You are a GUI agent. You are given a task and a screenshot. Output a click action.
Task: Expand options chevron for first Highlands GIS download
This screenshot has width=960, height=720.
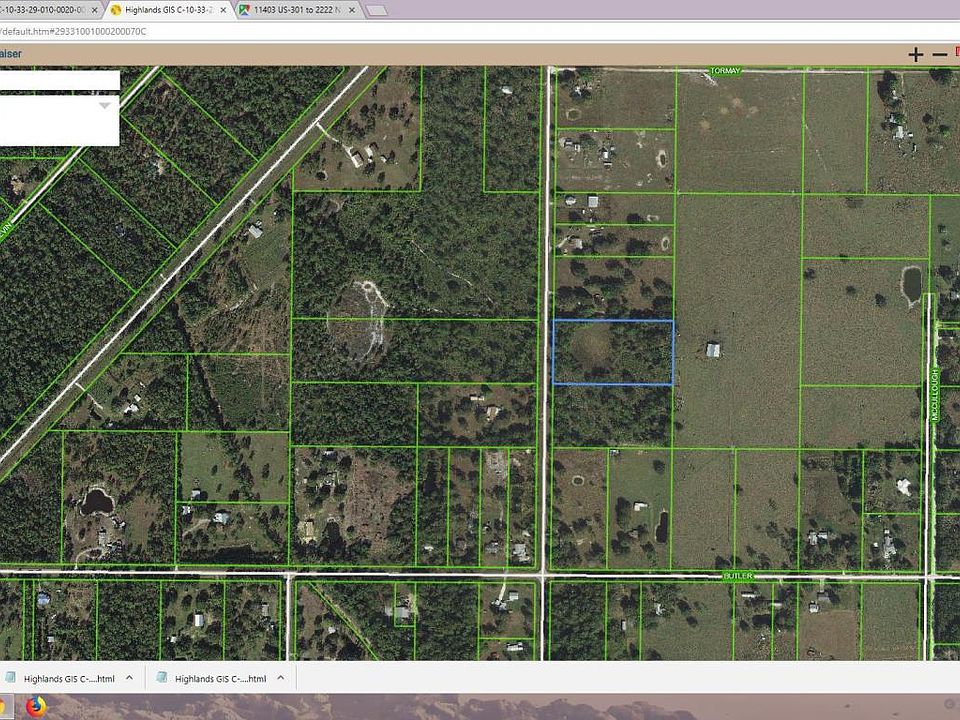point(129,678)
